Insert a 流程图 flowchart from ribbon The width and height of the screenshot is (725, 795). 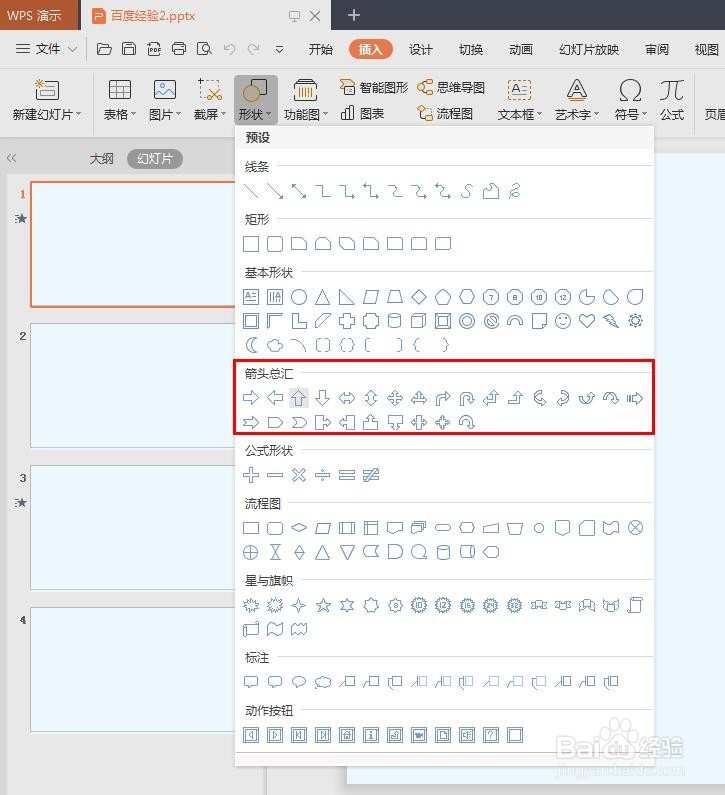pyautogui.click(x=445, y=113)
